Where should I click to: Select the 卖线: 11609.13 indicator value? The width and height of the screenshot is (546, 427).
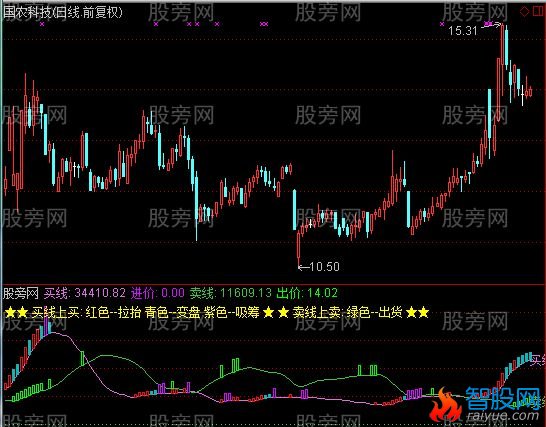pos(230,293)
